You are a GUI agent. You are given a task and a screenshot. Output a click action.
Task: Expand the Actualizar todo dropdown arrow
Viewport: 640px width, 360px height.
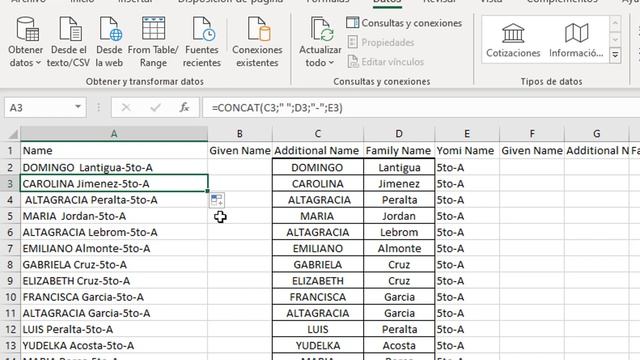[331, 63]
